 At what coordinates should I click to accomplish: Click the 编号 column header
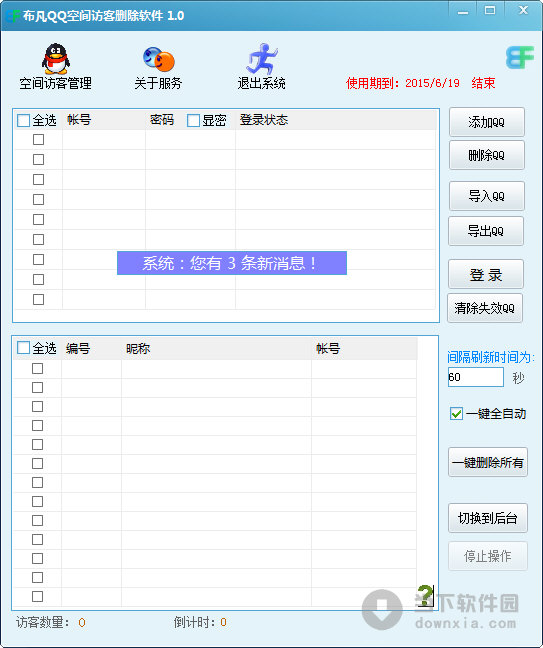click(x=78, y=349)
